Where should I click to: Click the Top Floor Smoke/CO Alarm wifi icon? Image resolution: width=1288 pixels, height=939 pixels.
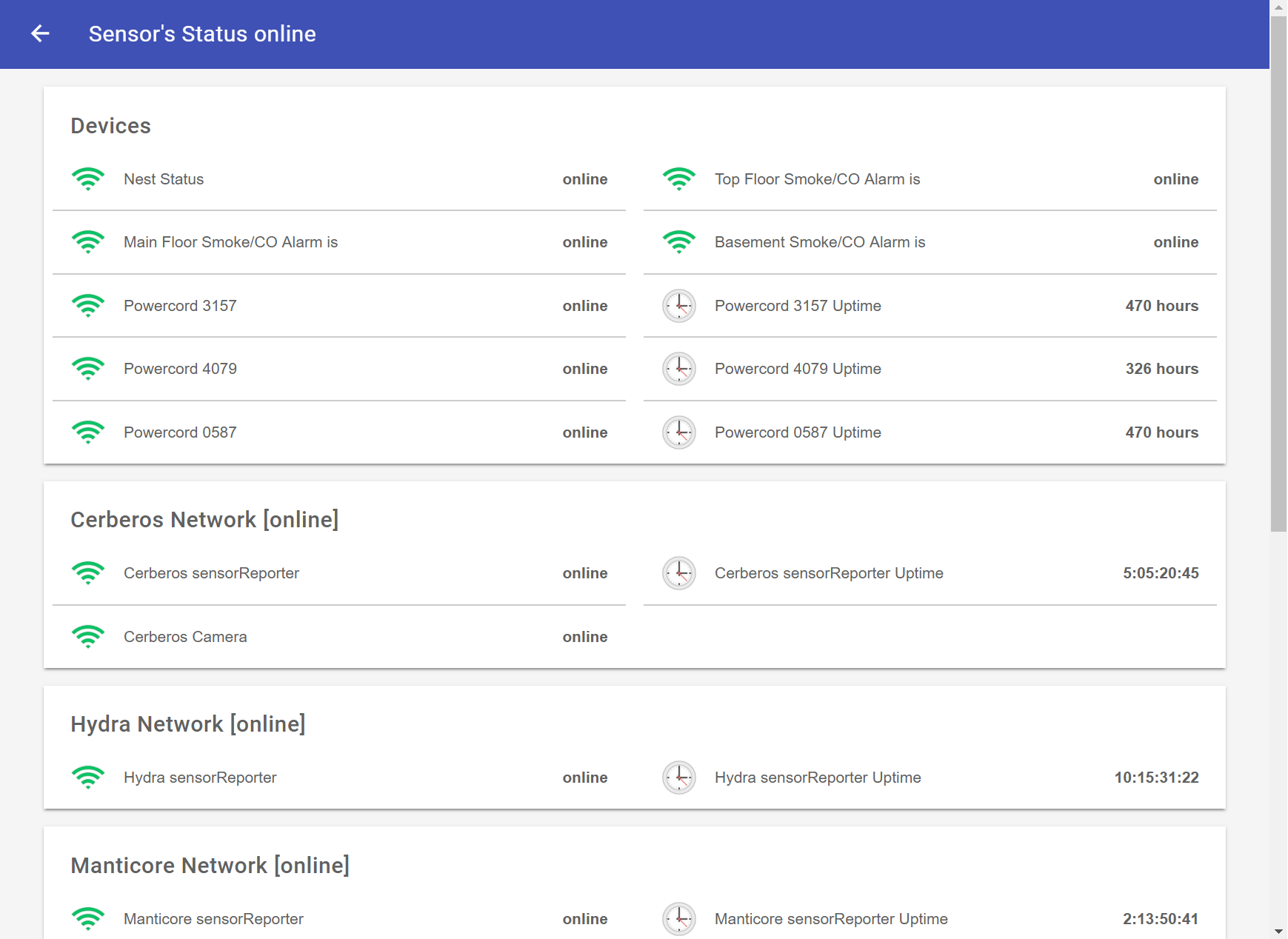pos(678,179)
